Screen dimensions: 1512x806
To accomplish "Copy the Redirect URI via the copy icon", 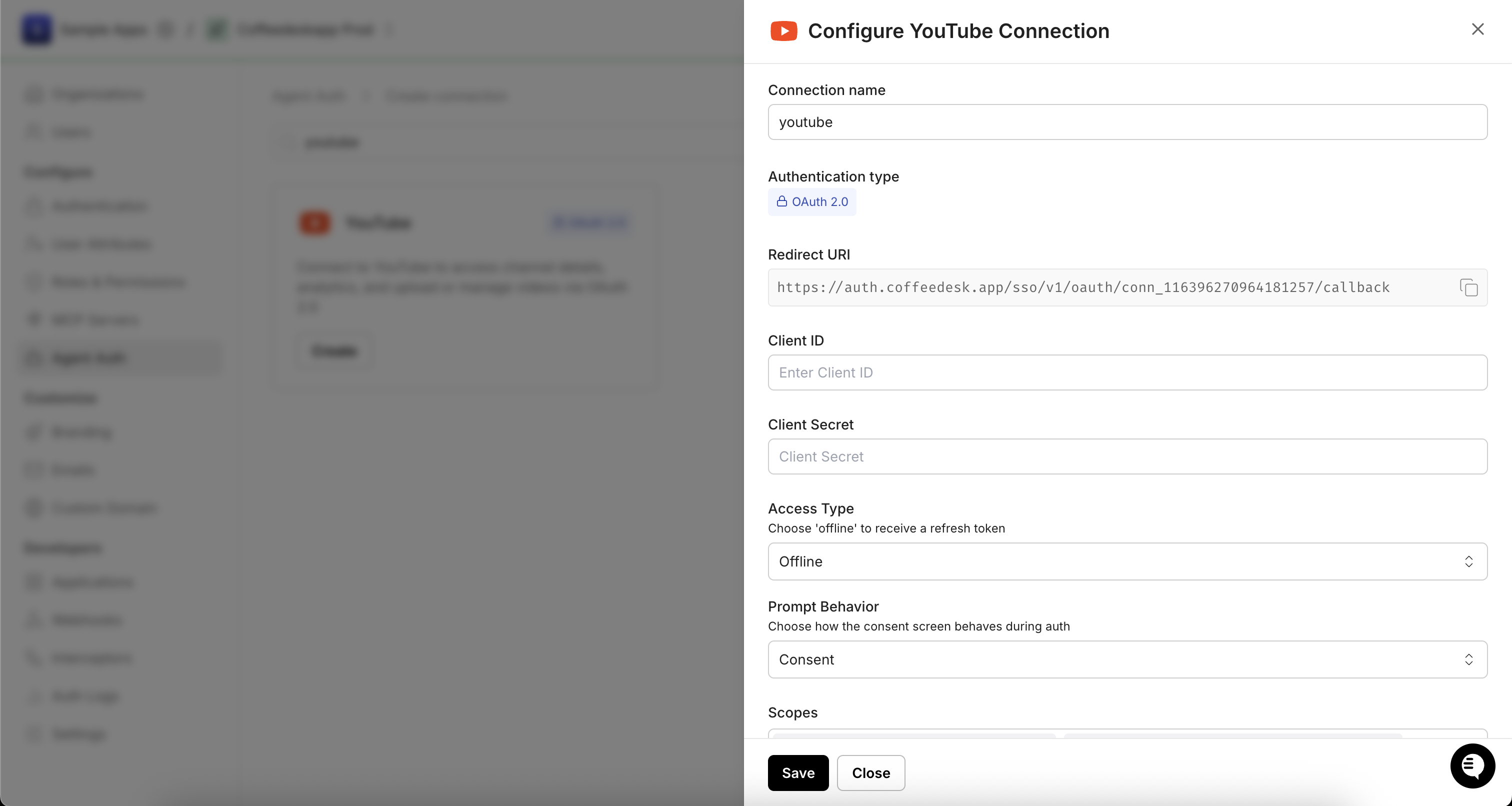I will click(x=1469, y=287).
